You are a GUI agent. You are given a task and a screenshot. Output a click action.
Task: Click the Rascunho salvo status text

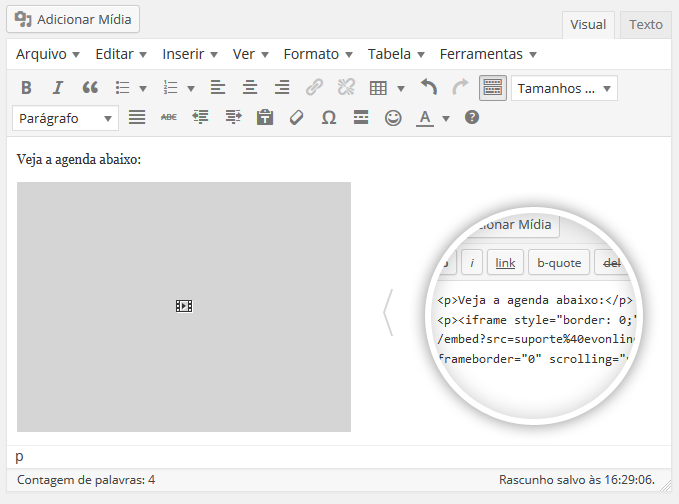[x=577, y=480]
